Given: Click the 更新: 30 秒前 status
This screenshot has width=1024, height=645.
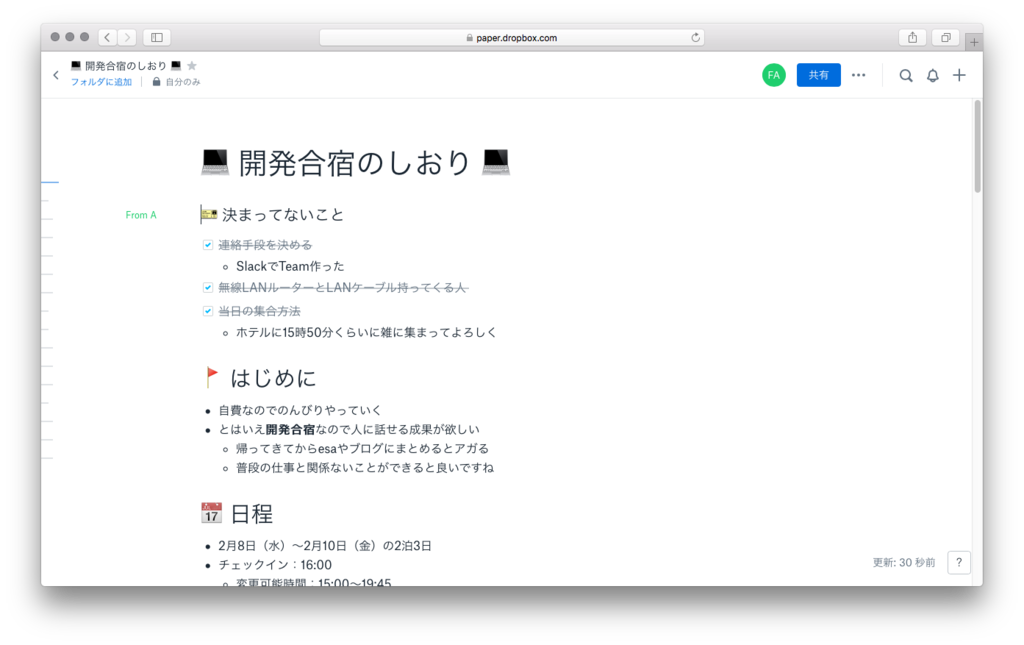Looking at the screenshot, I should [x=904, y=562].
